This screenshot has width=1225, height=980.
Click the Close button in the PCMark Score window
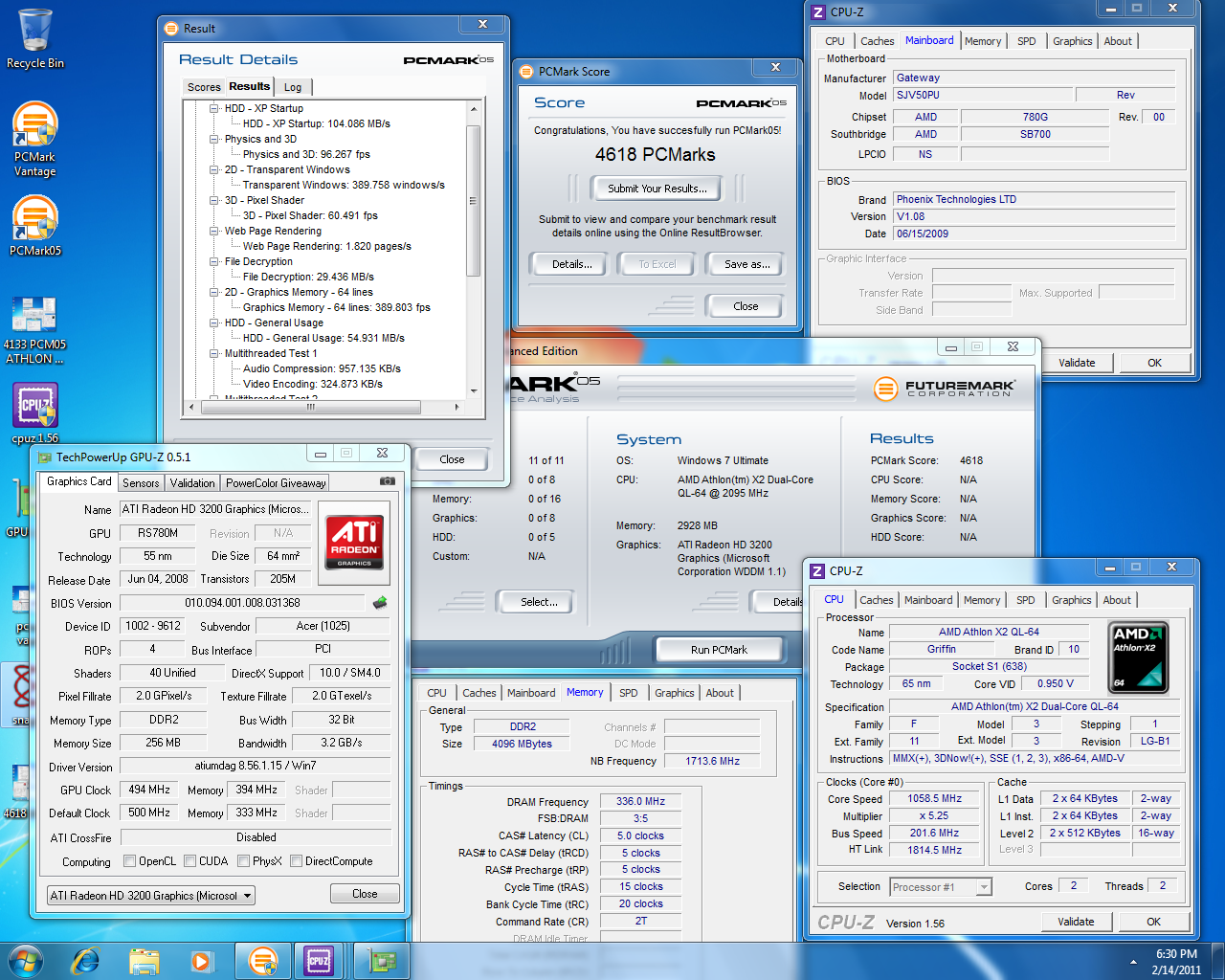[746, 306]
